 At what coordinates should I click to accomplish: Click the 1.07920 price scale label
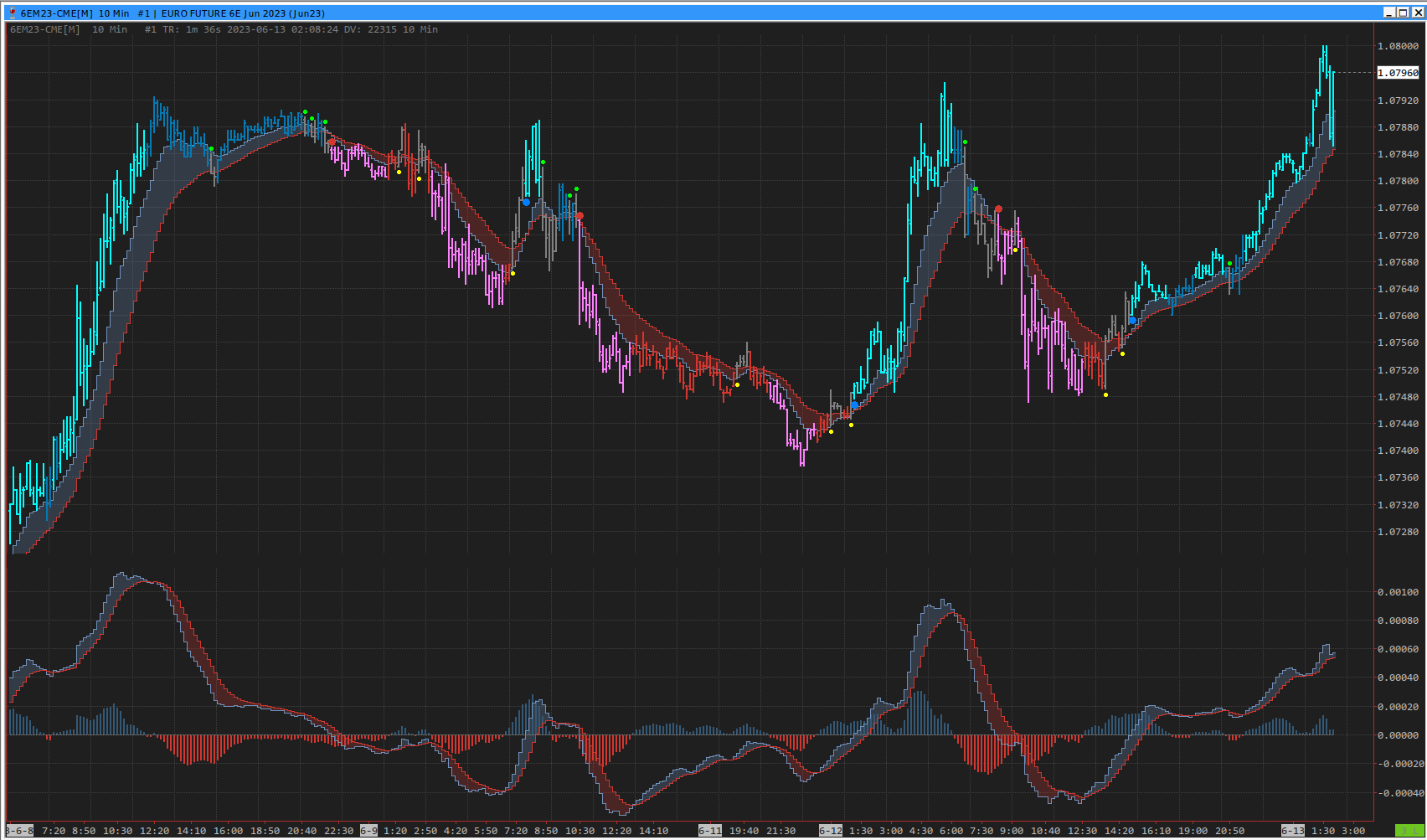[x=1399, y=100]
